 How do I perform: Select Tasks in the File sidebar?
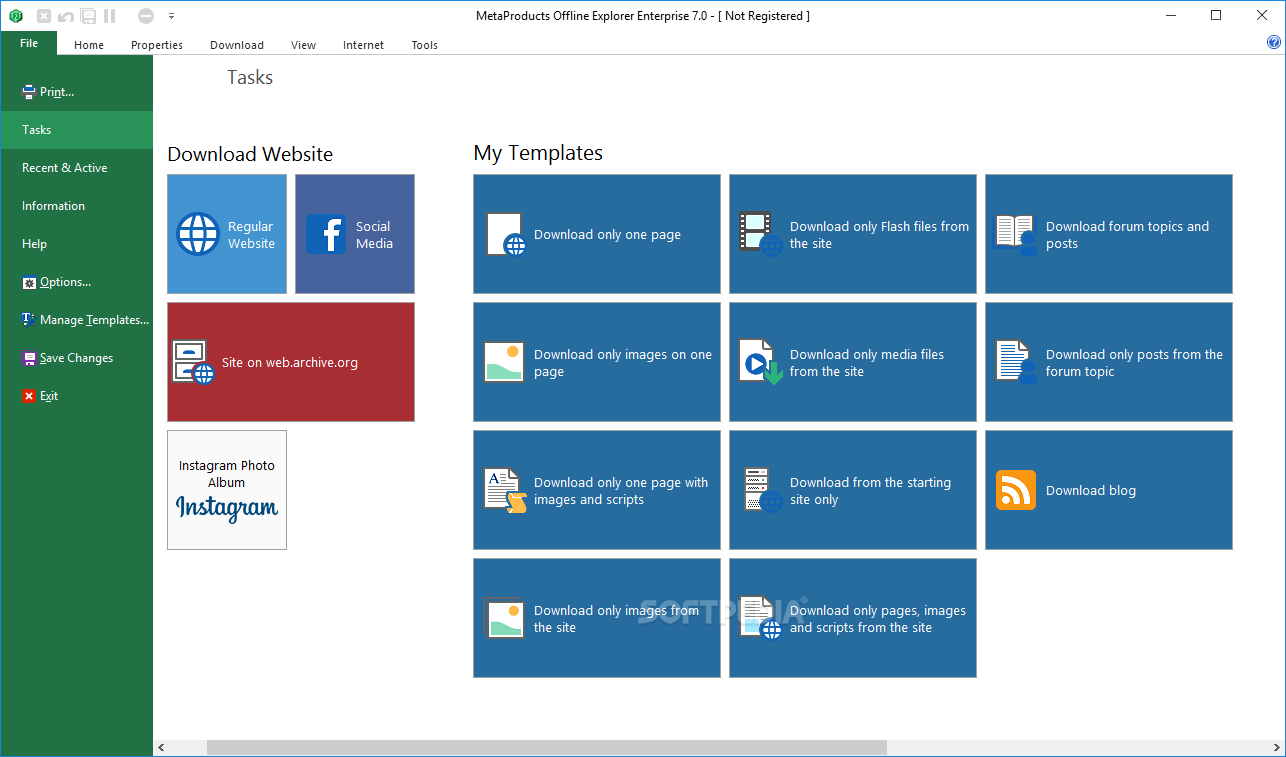point(77,130)
